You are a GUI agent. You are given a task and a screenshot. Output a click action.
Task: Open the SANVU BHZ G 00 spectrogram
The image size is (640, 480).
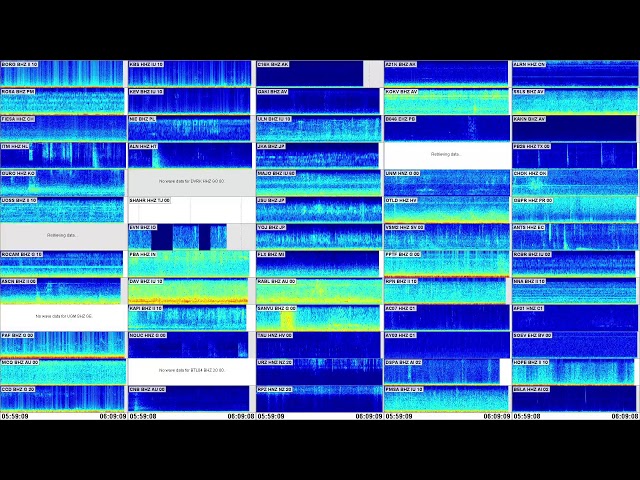(x=318, y=318)
